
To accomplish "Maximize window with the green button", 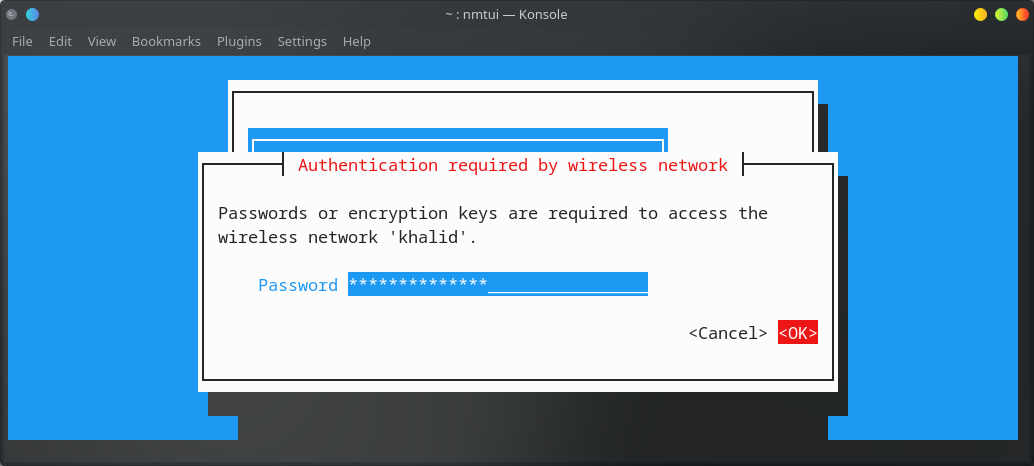I will (x=1000, y=15).
